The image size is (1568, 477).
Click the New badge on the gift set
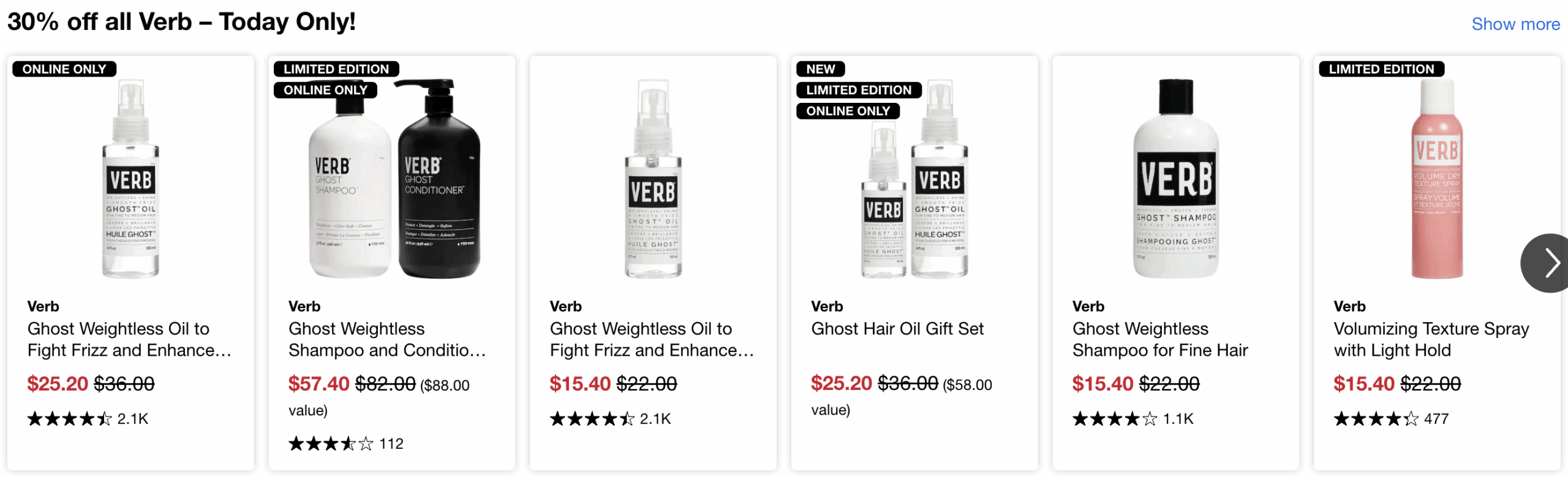click(820, 69)
